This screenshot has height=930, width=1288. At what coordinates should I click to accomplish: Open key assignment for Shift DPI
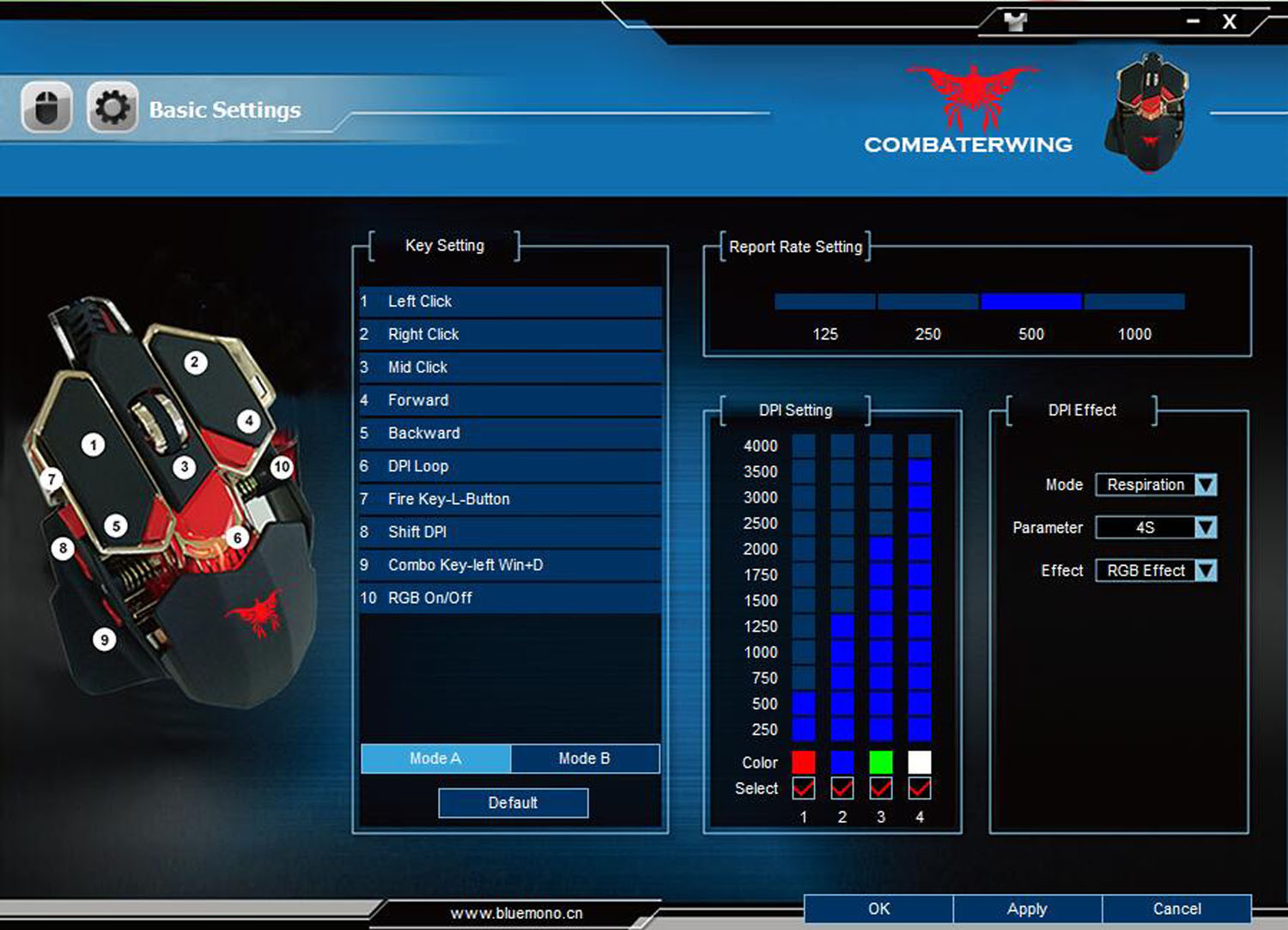(511, 532)
